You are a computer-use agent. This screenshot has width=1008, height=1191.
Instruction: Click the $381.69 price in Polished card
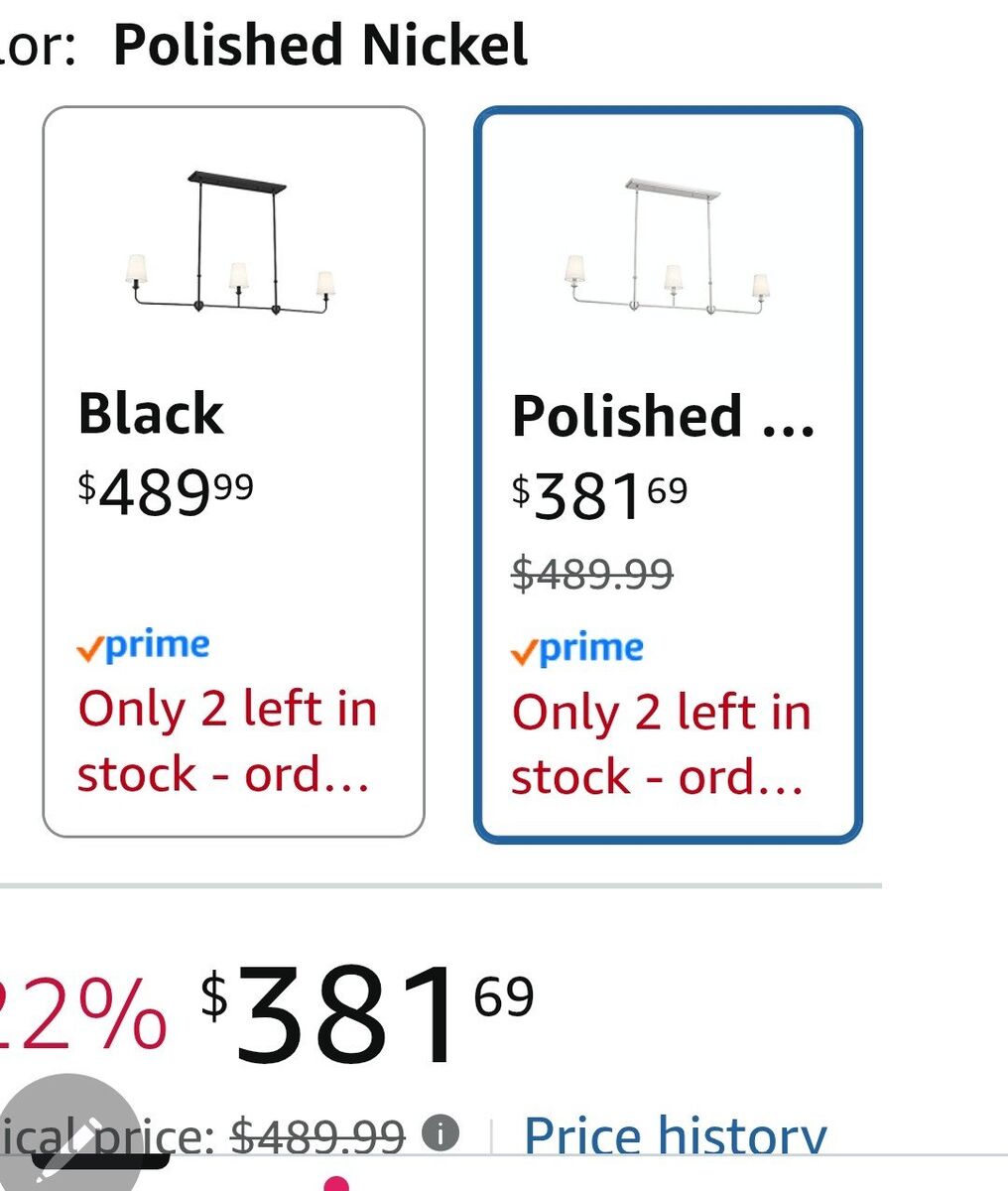tap(599, 495)
